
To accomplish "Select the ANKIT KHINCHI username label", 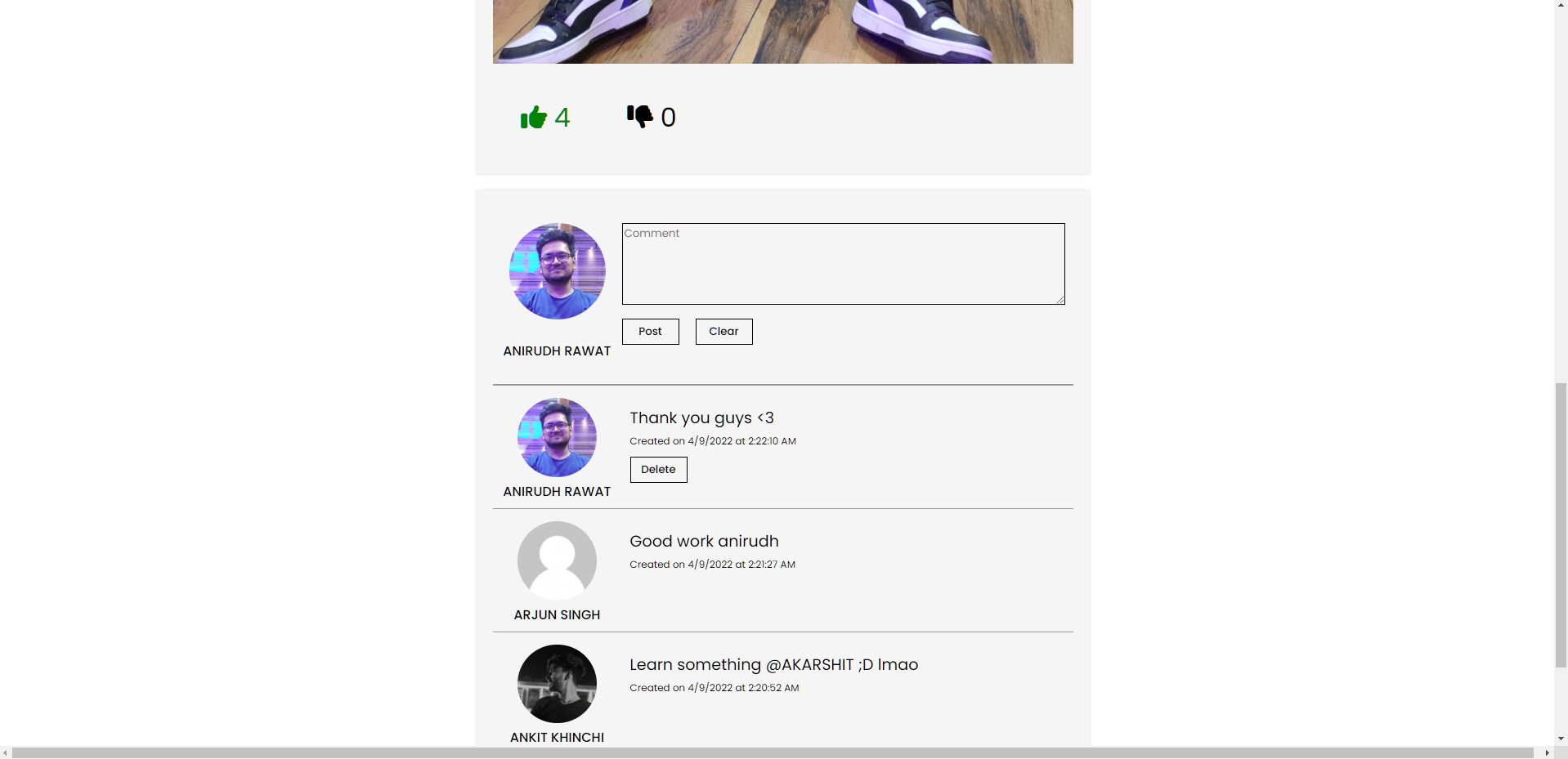I will 557,737.
